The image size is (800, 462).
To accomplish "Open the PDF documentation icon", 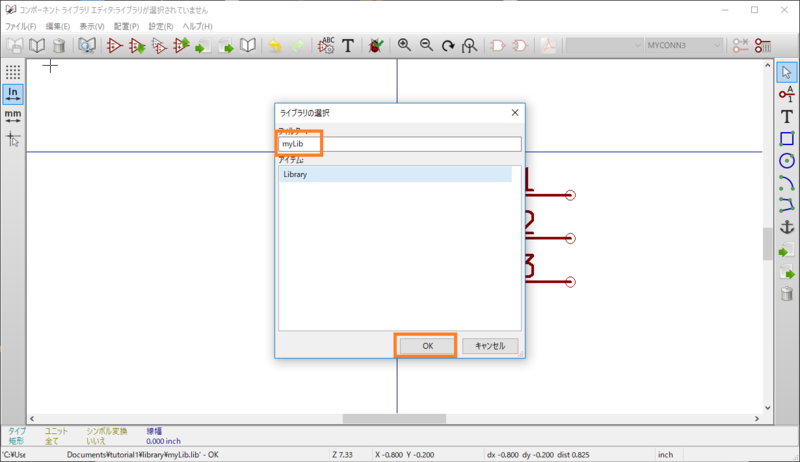I will coord(548,46).
